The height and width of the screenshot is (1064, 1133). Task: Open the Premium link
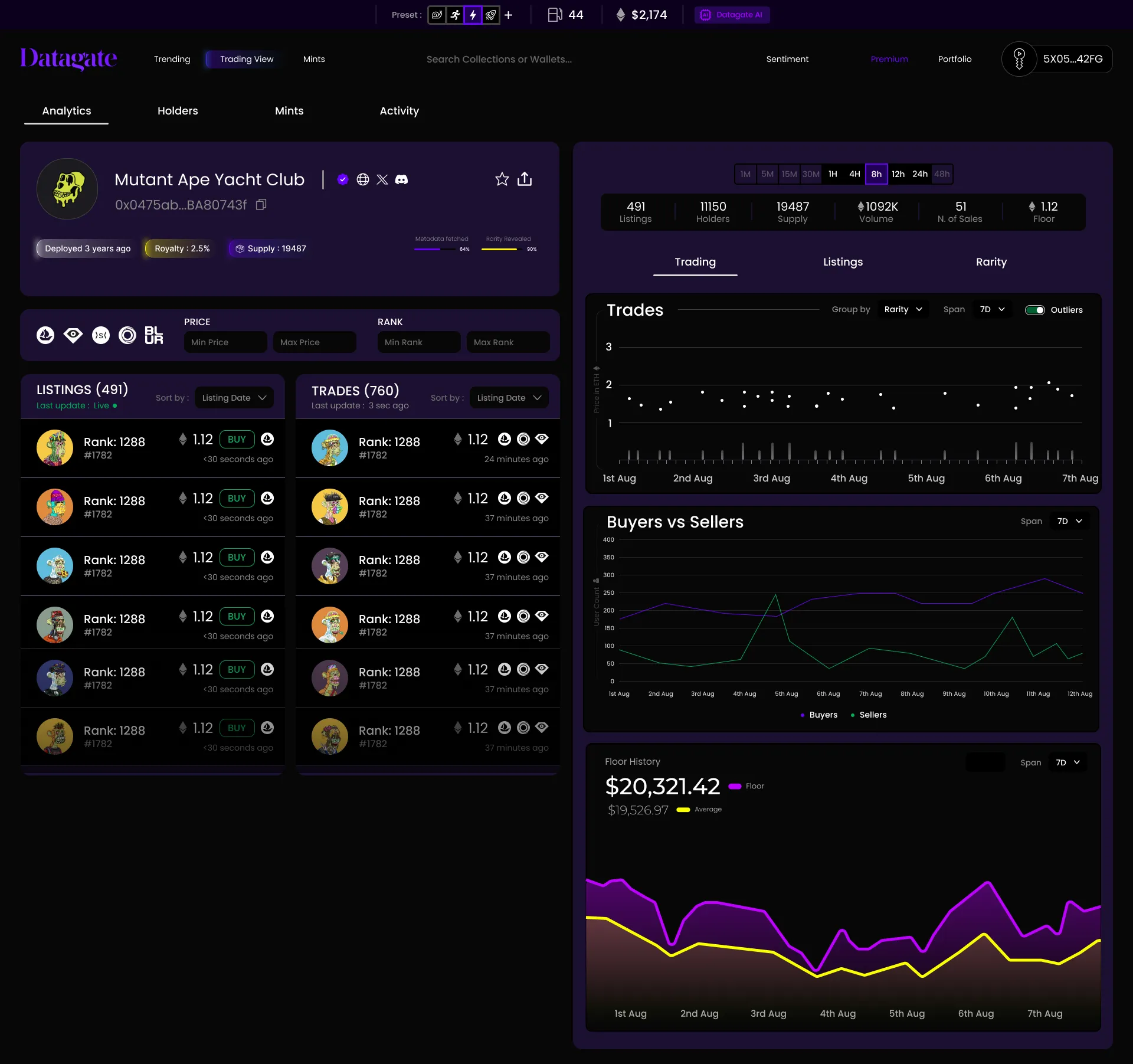click(889, 59)
